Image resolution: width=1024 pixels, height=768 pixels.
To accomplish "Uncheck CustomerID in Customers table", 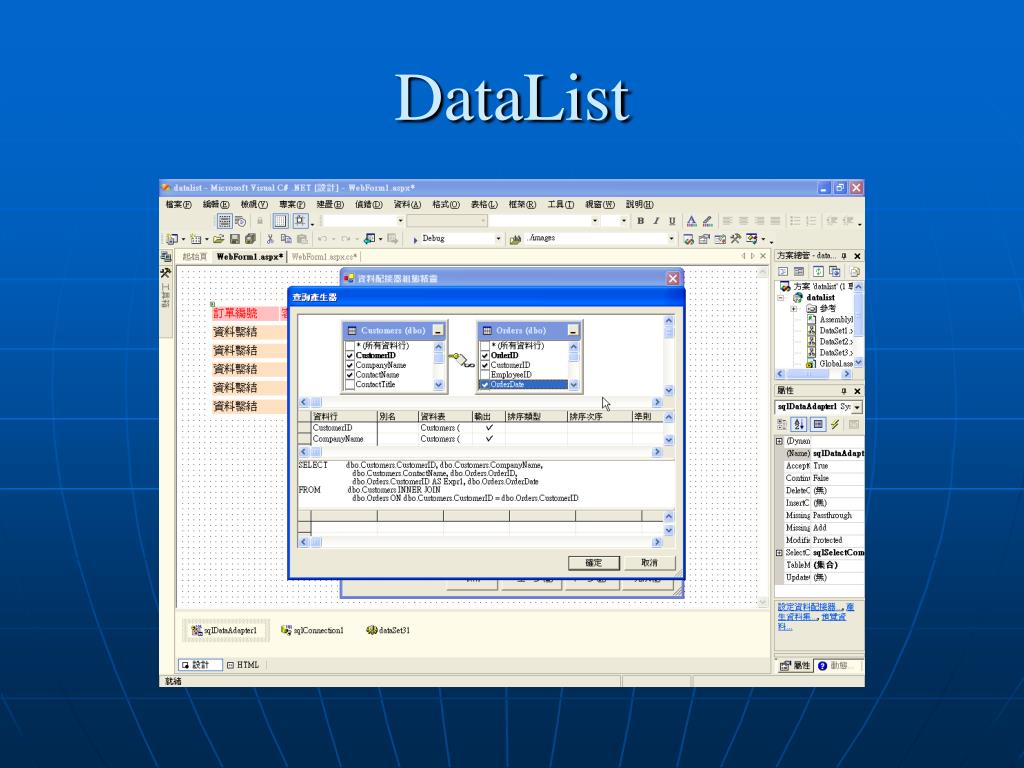I will click(349, 355).
